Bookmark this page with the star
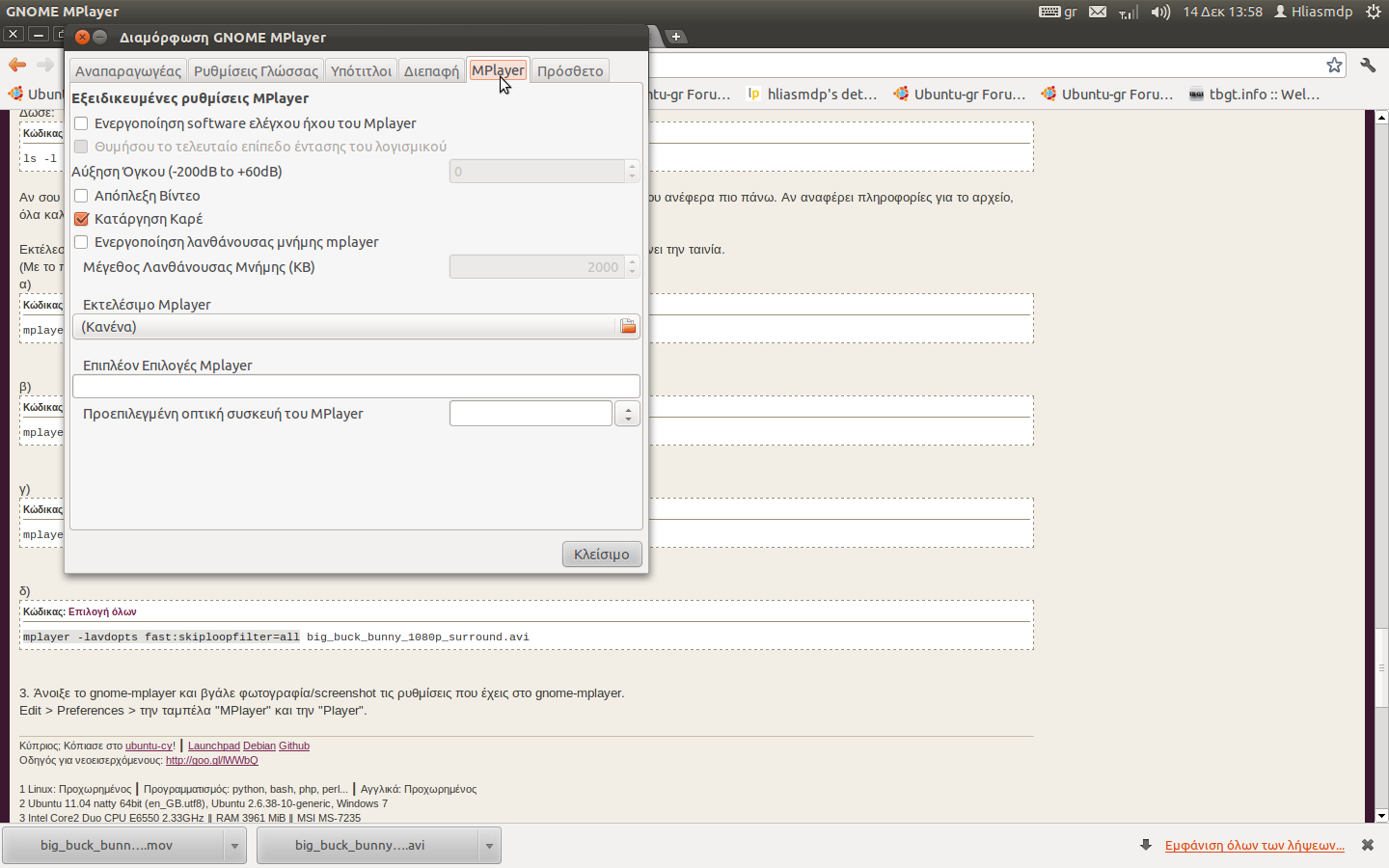This screenshot has height=868, width=1389. click(x=1334, y=65)
